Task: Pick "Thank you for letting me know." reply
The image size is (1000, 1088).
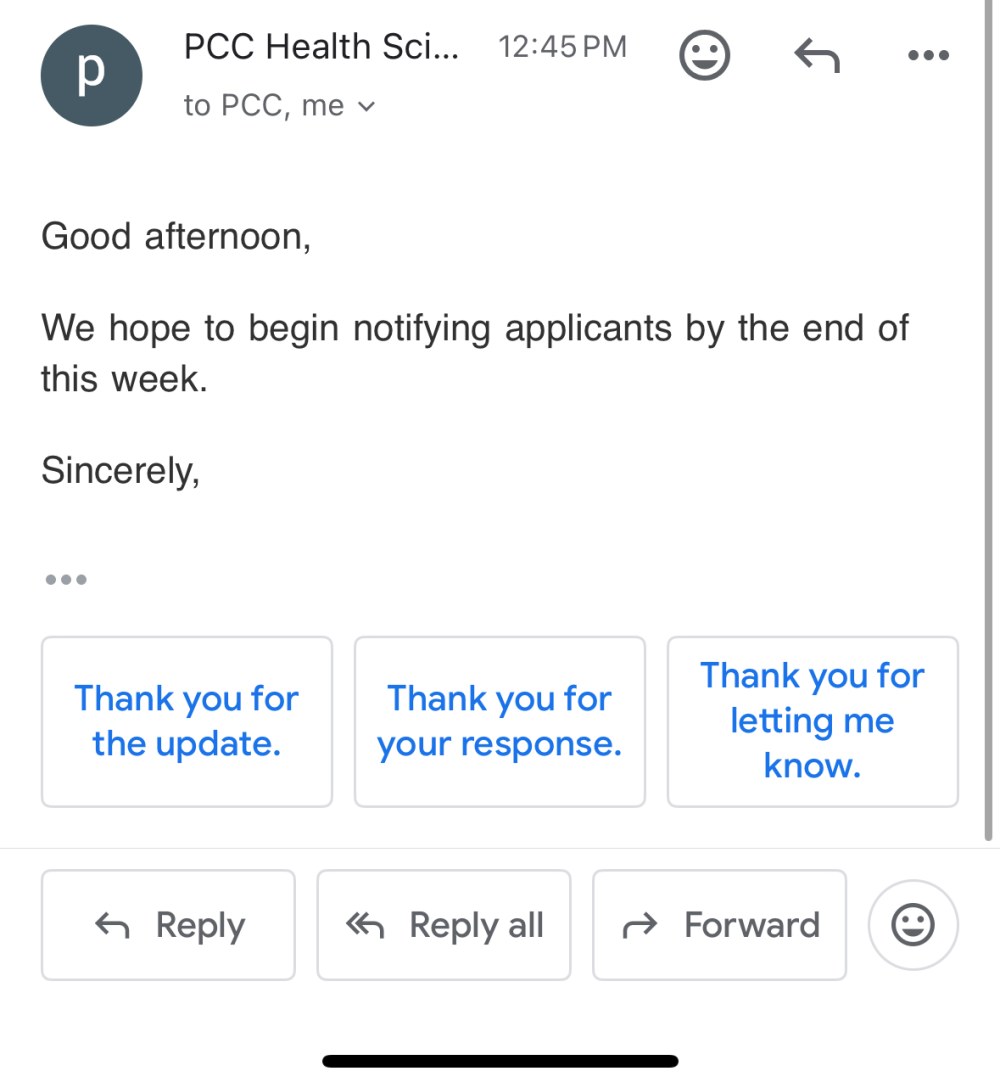Action: pos(813,721)
